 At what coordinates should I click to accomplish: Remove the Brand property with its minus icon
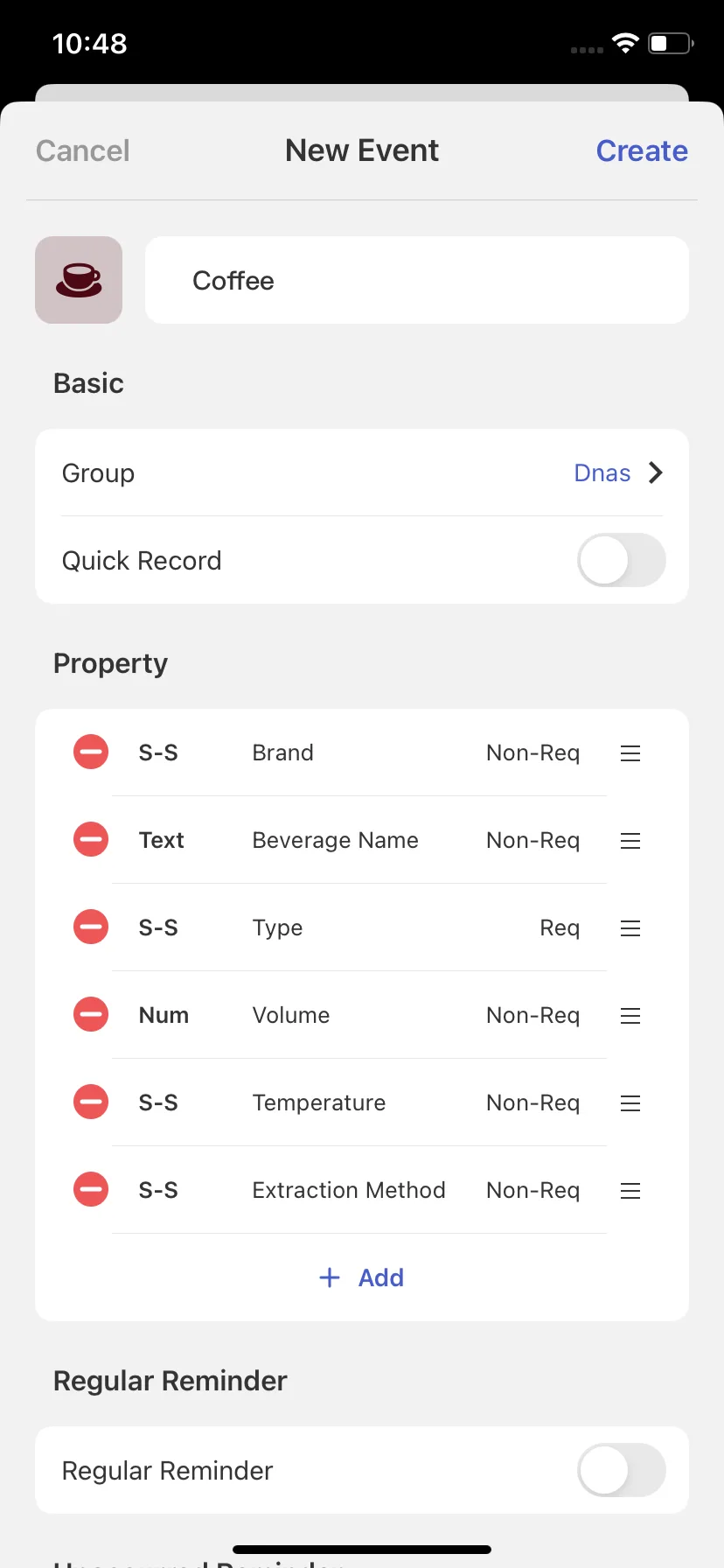click(x=91, y=752)
